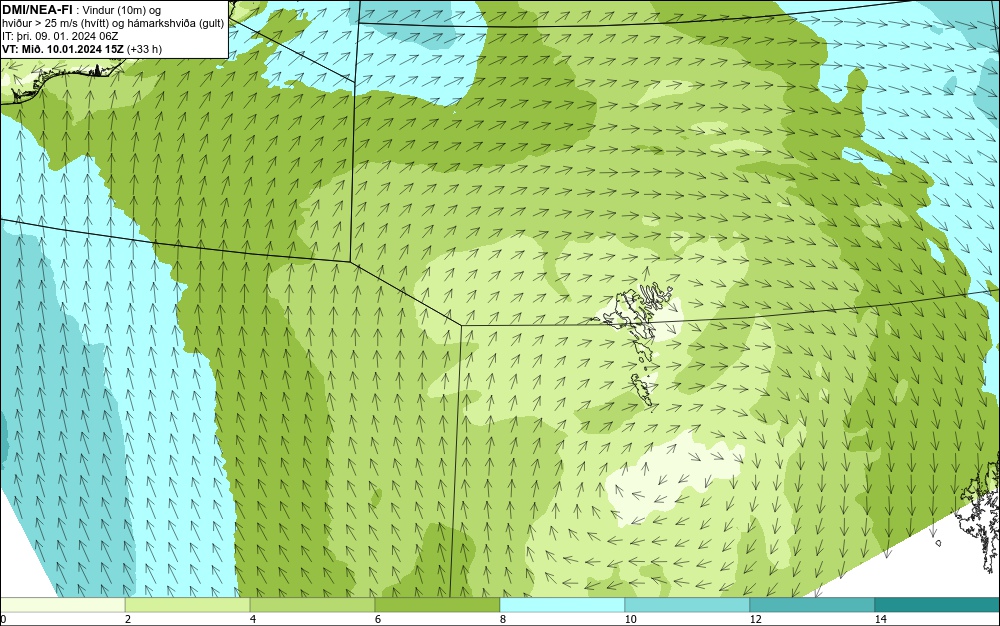1000x626 pixels.
Task: Click the 10–12 m/s teal legend band
Action: [688, 604]
